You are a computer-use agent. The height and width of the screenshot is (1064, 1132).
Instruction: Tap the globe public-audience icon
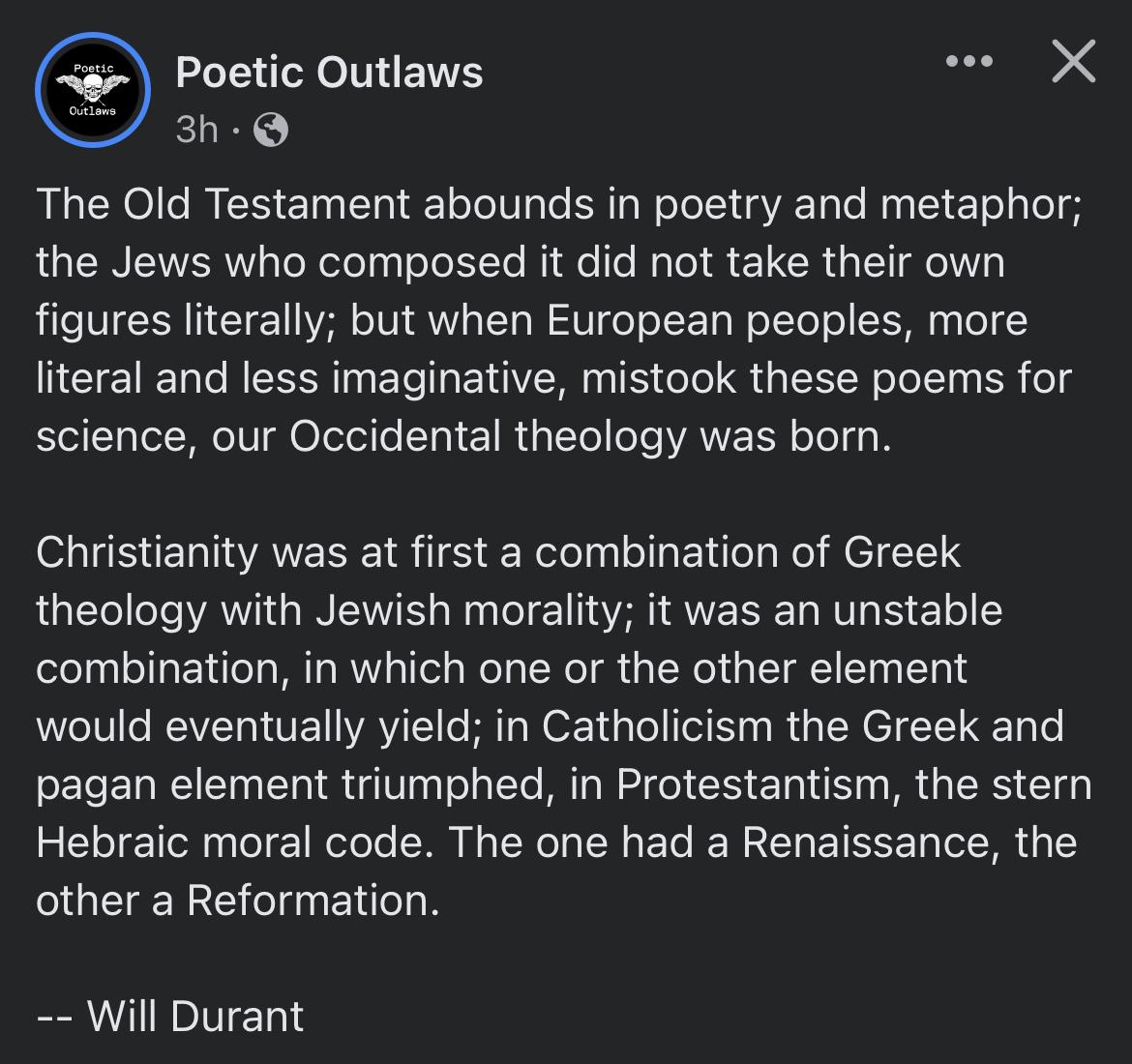[x=271, y=131]
